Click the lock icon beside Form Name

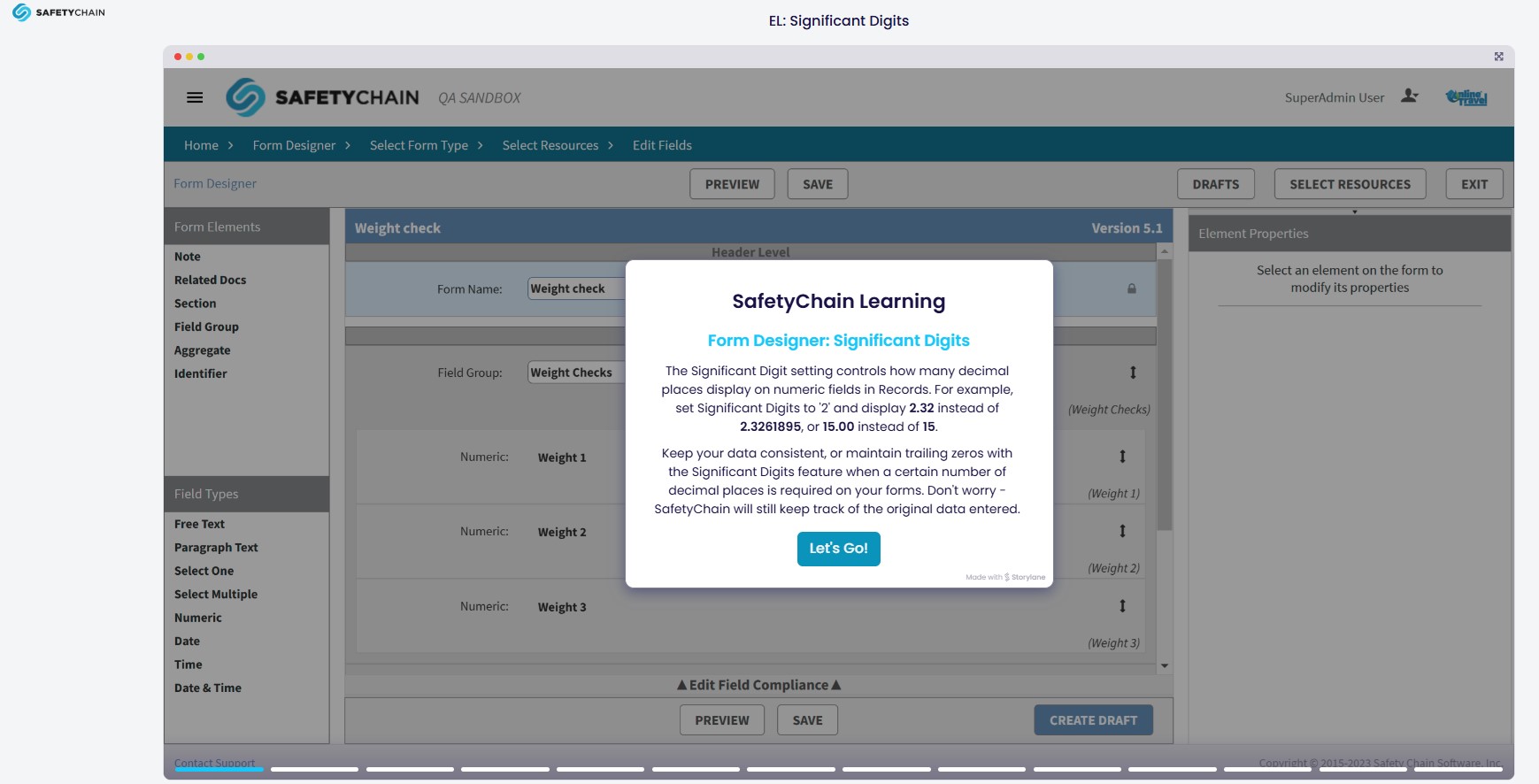point(1131,288)
